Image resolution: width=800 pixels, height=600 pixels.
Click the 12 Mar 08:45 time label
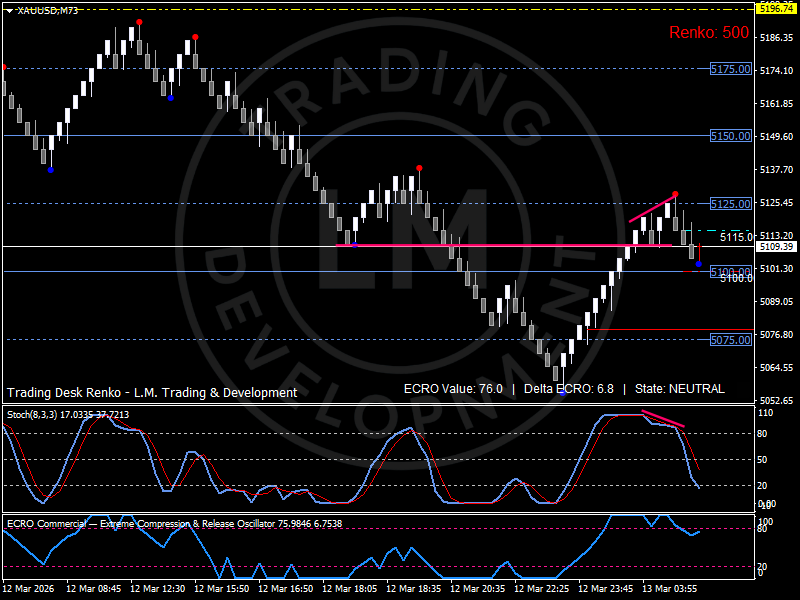click(x=94, y=588)
